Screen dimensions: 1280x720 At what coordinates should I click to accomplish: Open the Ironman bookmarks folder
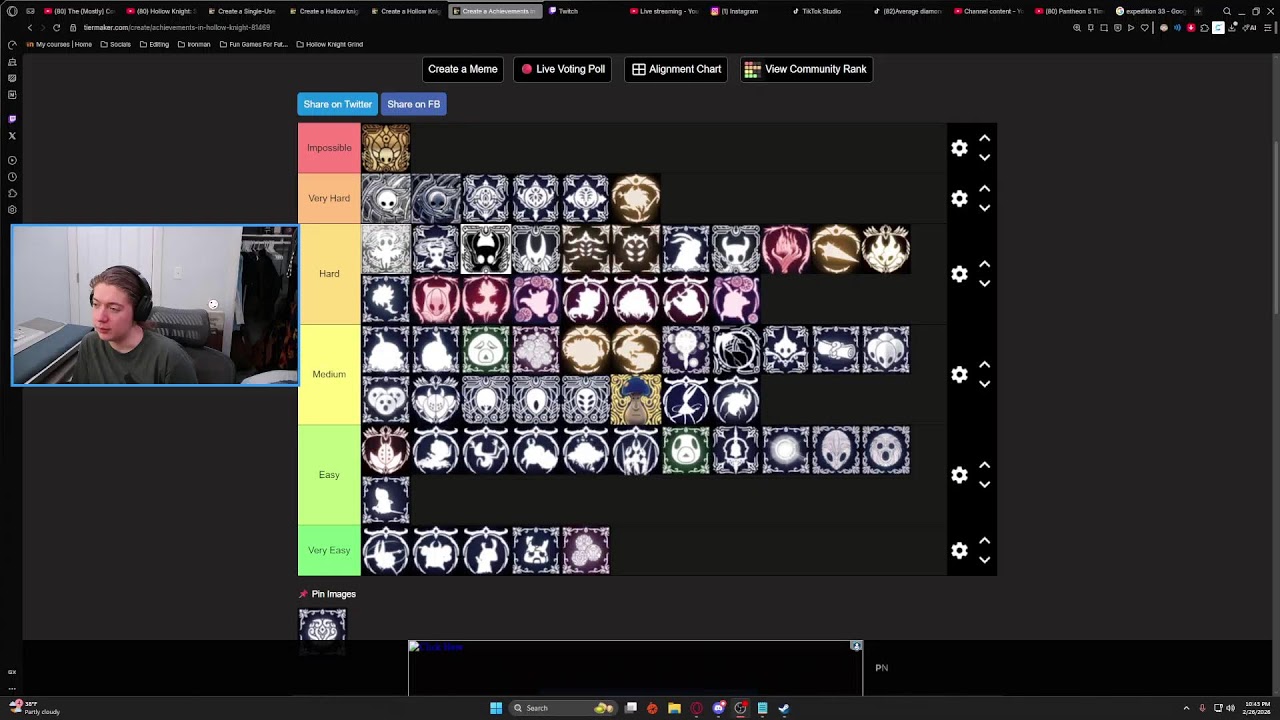(x=194, y=44)
